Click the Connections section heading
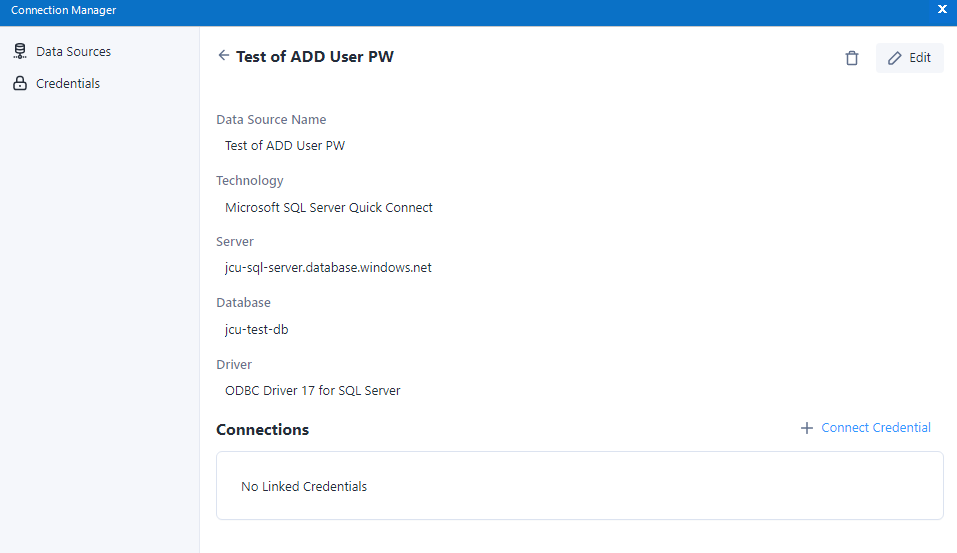957x553 pixels. tap(263, 430)
